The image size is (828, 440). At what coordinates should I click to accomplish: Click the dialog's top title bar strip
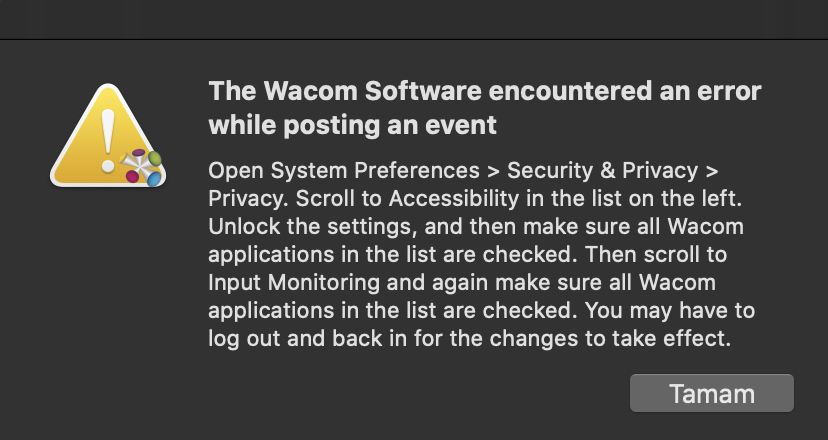414,18
